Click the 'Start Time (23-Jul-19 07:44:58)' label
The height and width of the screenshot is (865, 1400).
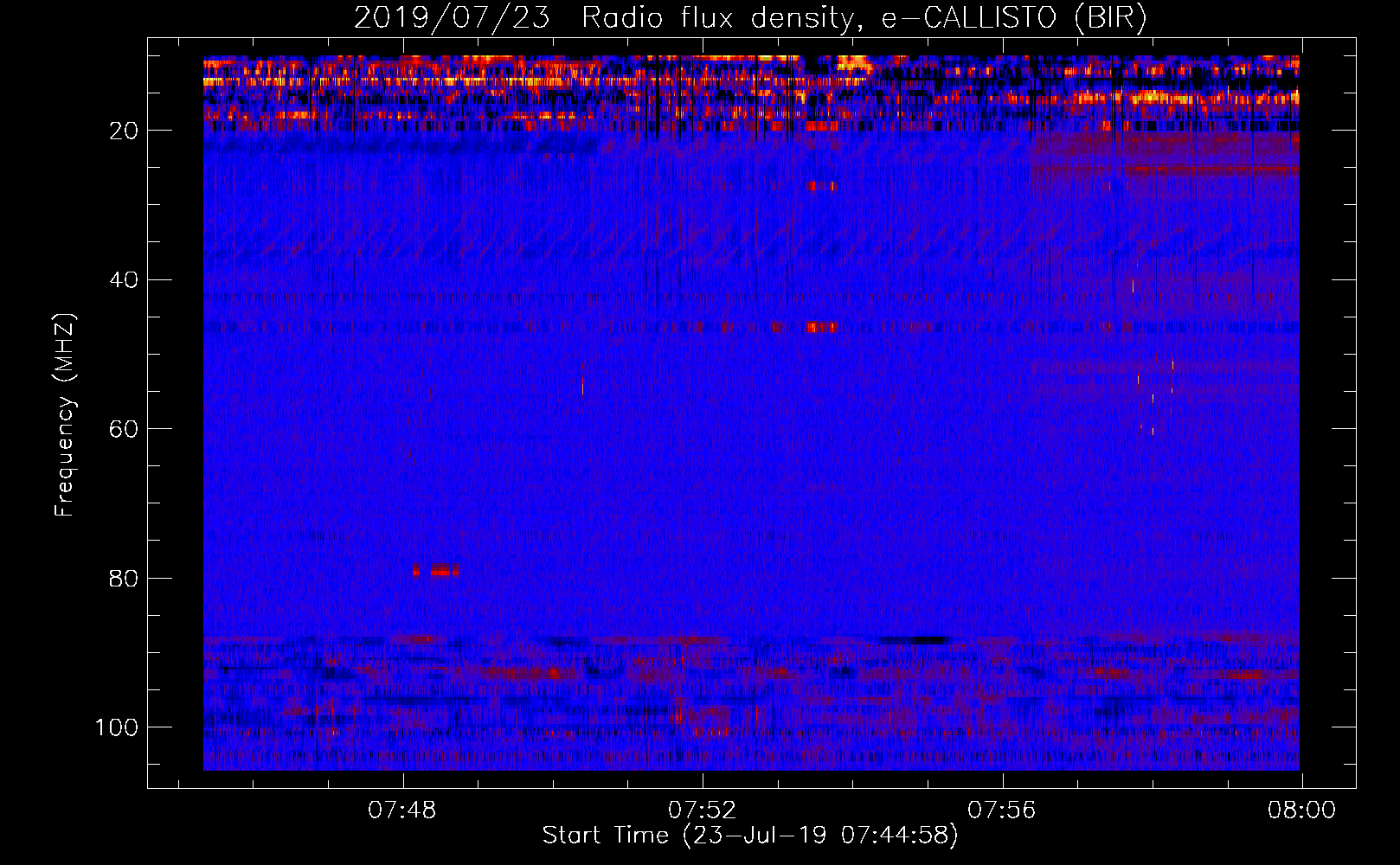[x=750, y=836]
